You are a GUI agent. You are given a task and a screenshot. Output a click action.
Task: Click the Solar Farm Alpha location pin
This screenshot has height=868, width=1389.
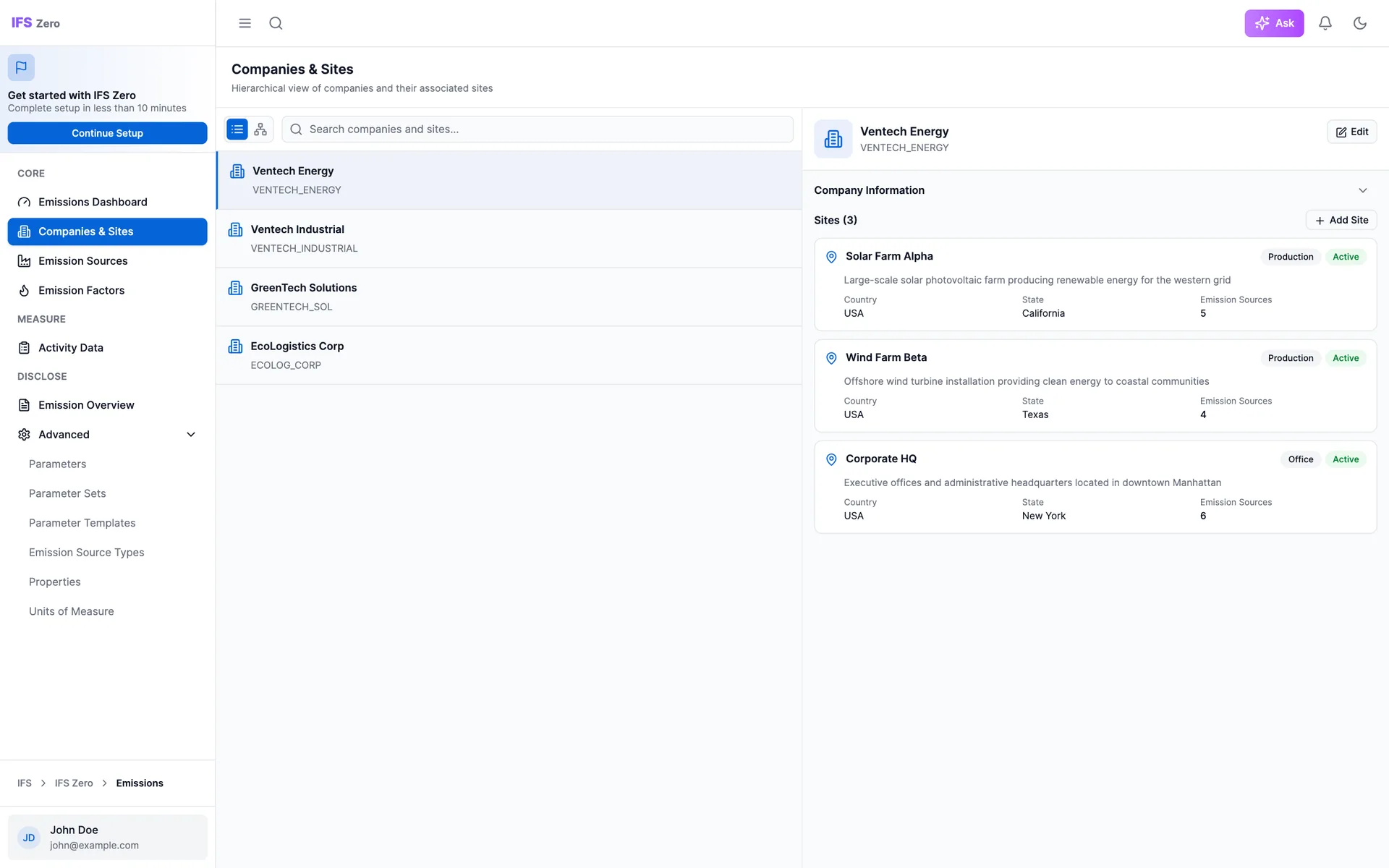(831, 257)
